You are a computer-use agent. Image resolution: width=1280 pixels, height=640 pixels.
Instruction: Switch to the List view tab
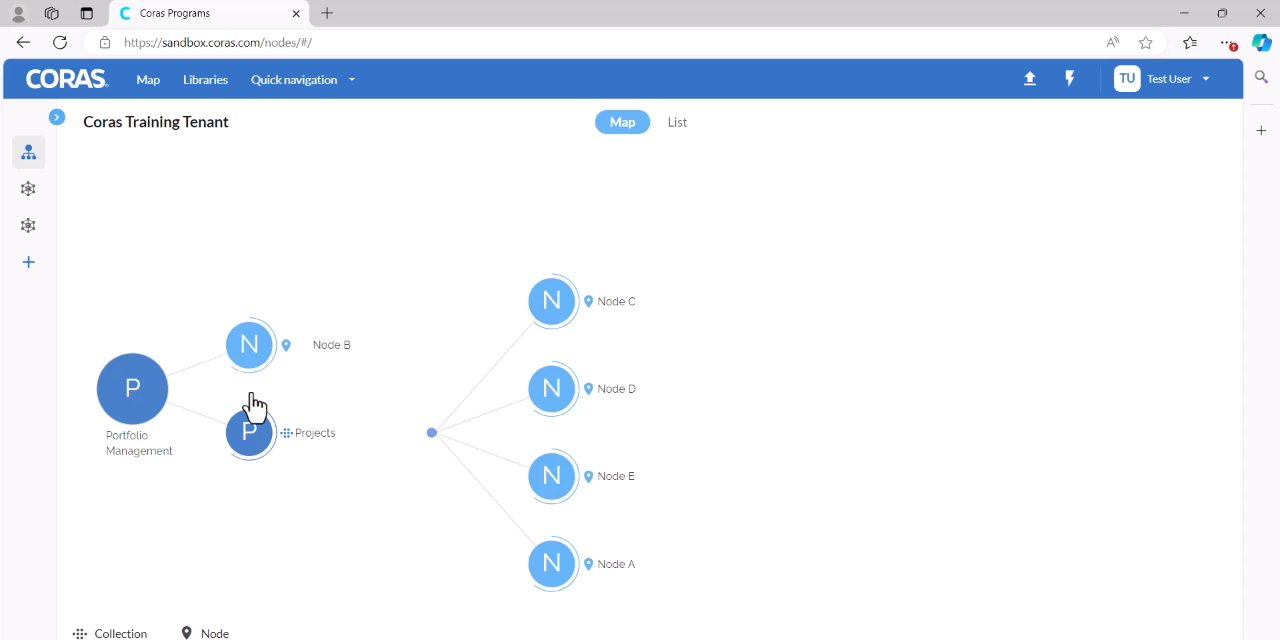tap(677, 122)
